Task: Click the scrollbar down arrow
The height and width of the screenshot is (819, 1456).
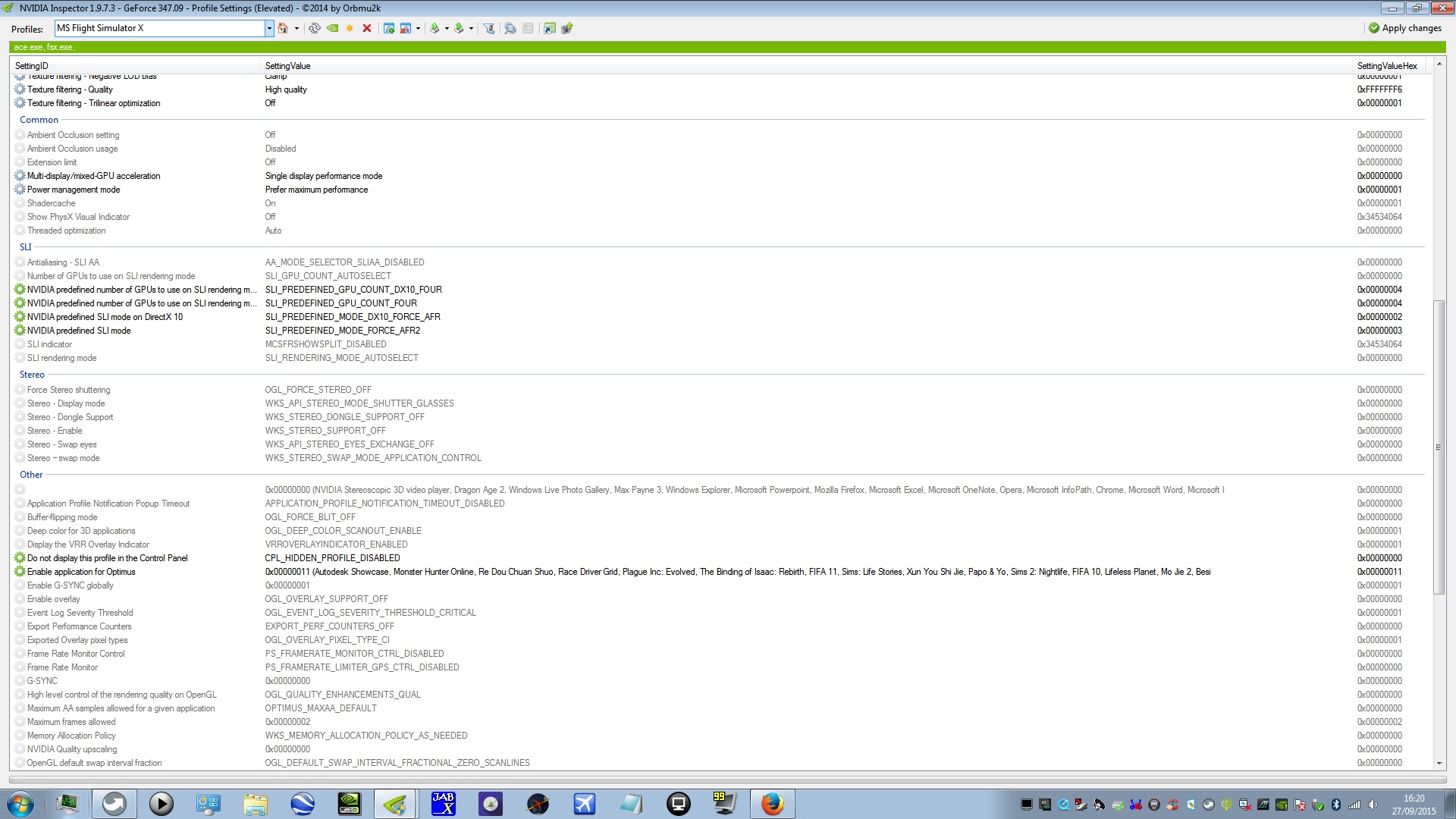Action: pyautogui.click(x=1439, y=764)
